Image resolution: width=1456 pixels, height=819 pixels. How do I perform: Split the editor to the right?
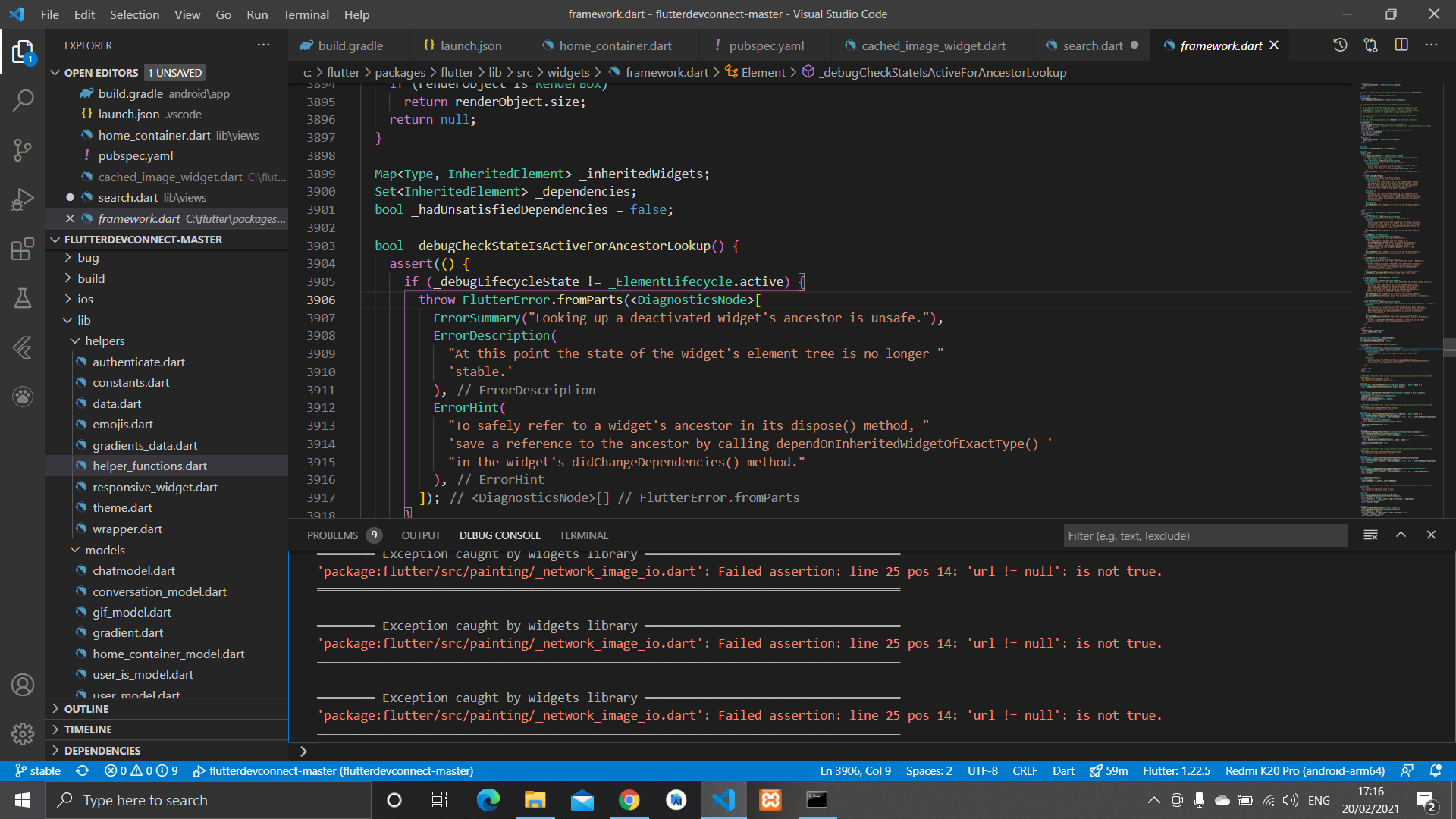point(1401,45)
